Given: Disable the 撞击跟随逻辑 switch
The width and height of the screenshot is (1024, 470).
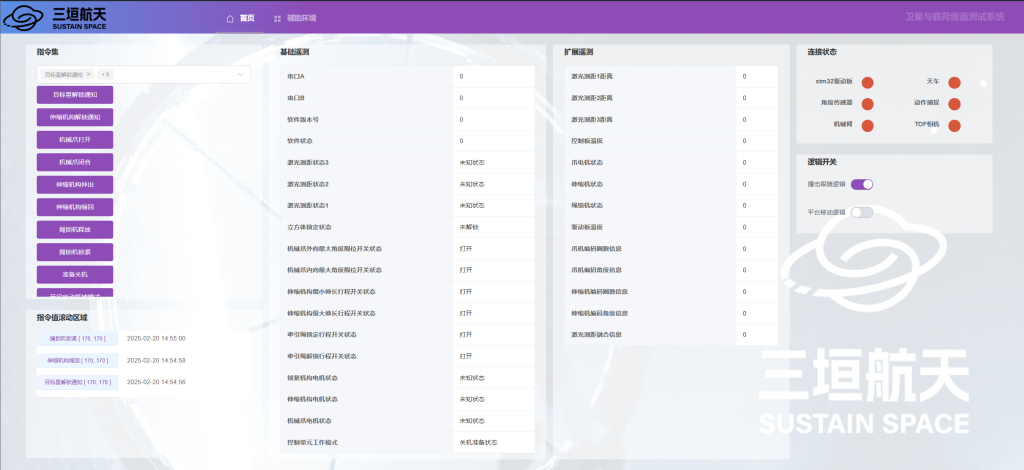Looking at the screenshot, I should point(862,184).
